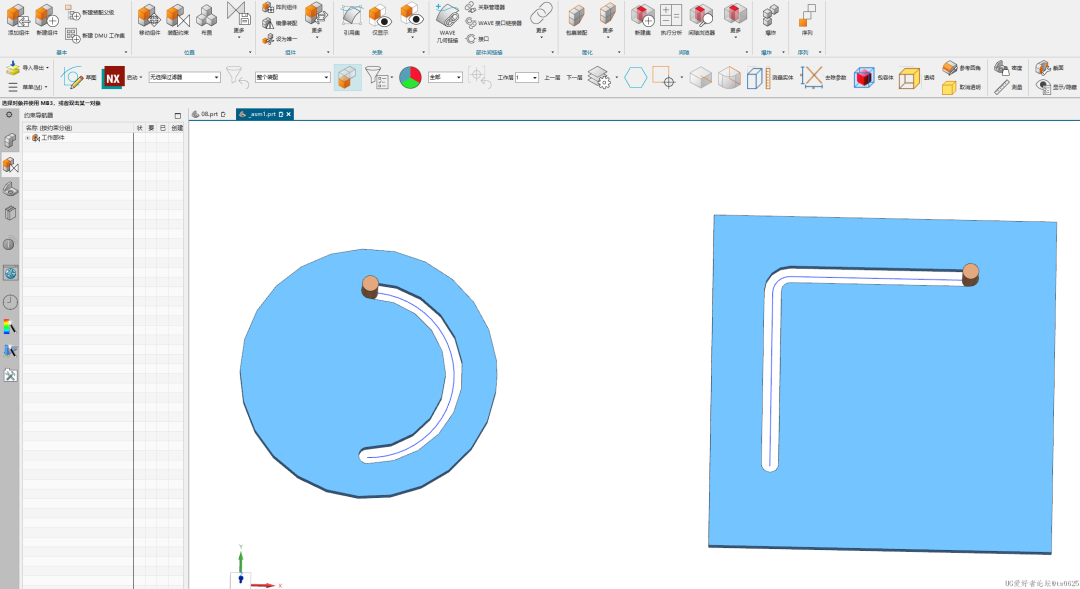
Task: Toggle the 显示/隐藏 visibility button
Action: (x=1043, y=87)
